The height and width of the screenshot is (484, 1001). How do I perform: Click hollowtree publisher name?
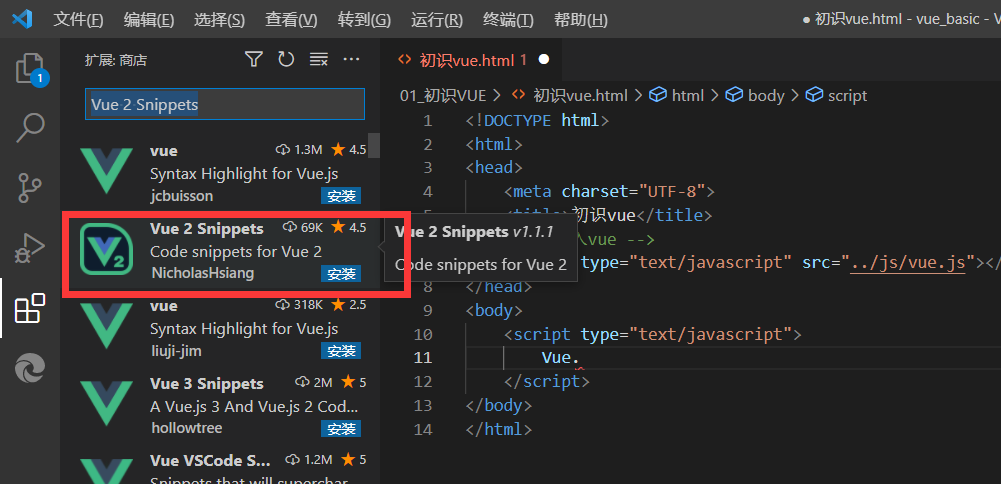point(186,428)
